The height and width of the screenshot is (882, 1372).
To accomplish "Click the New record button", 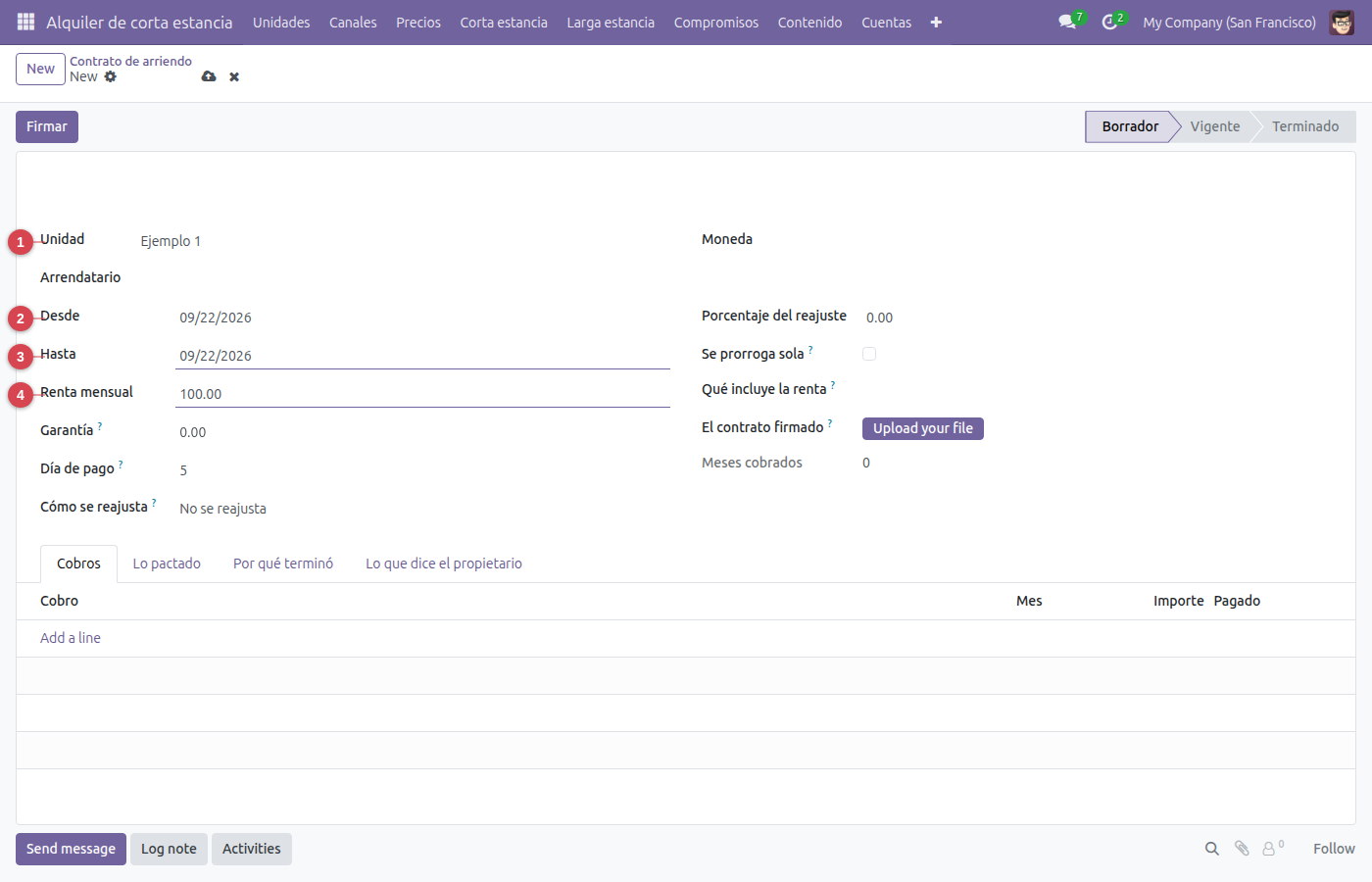I will tap(40, 69).
